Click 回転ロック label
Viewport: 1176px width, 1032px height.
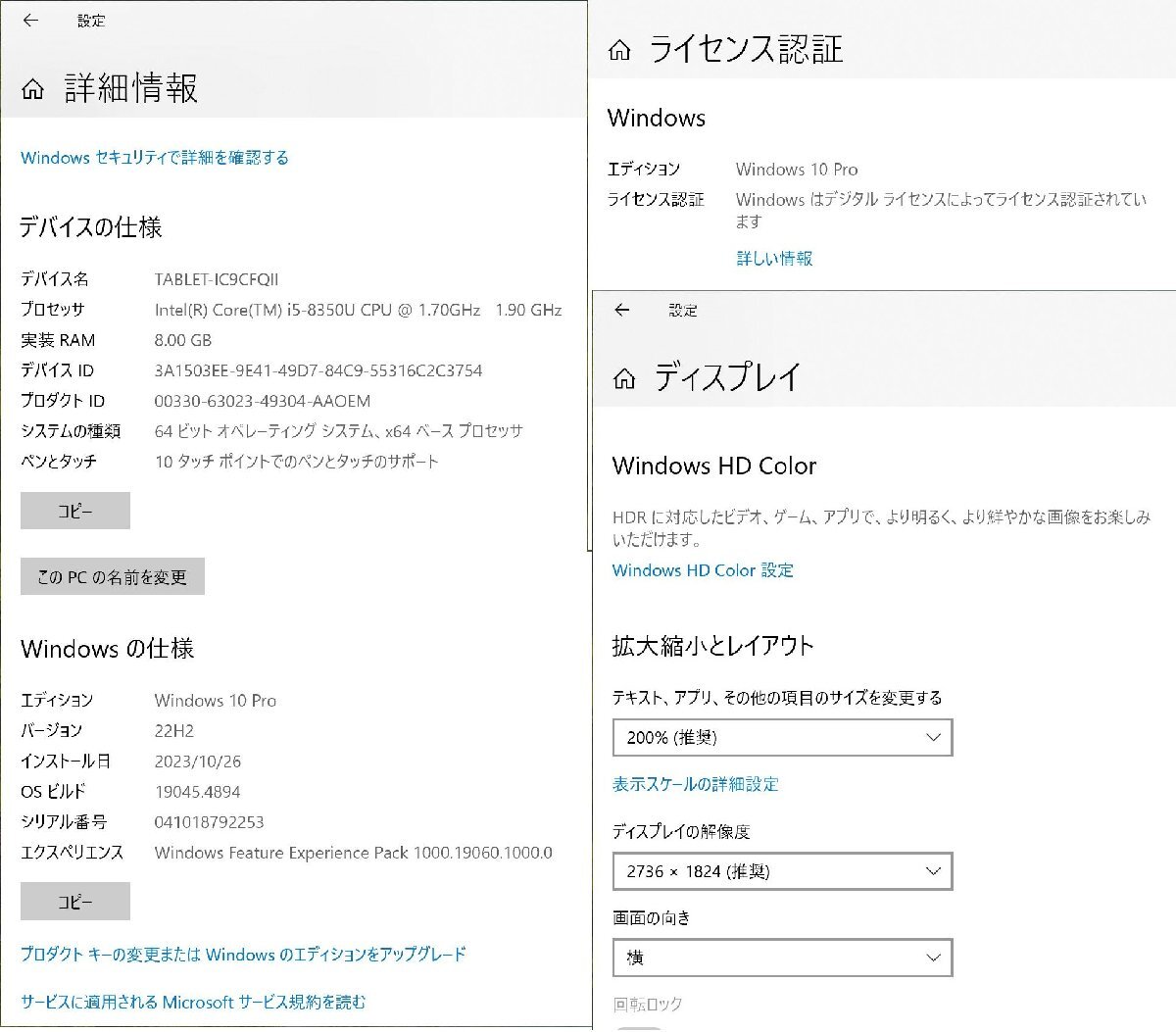click(x=648, y=1005)
